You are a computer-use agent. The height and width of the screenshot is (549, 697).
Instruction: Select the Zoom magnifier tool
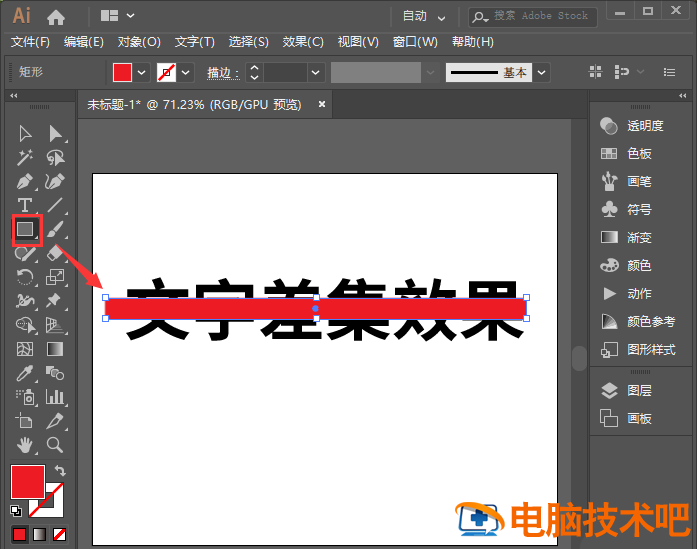pos(55,444)
